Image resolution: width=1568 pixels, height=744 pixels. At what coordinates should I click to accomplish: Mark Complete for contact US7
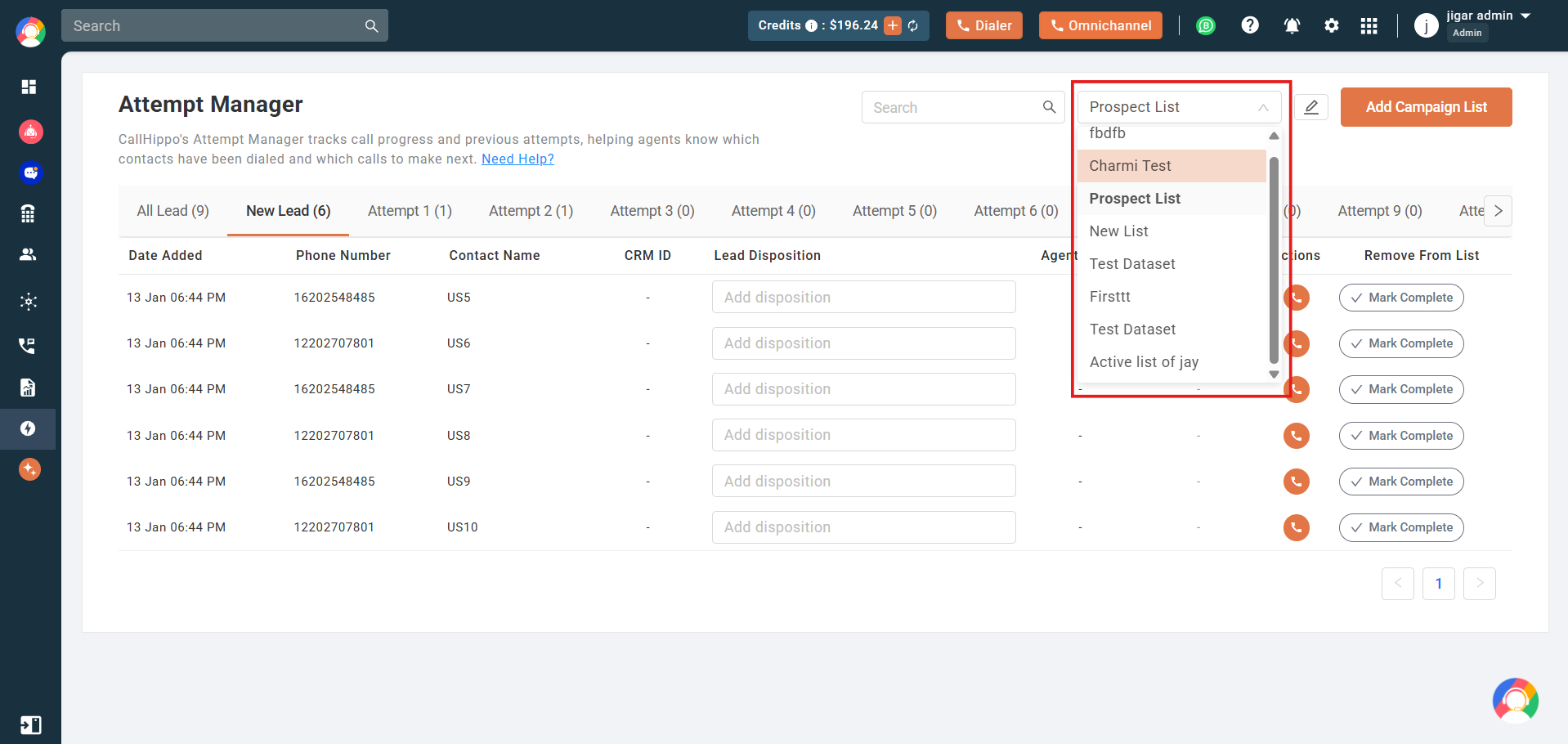(1400, 389)
